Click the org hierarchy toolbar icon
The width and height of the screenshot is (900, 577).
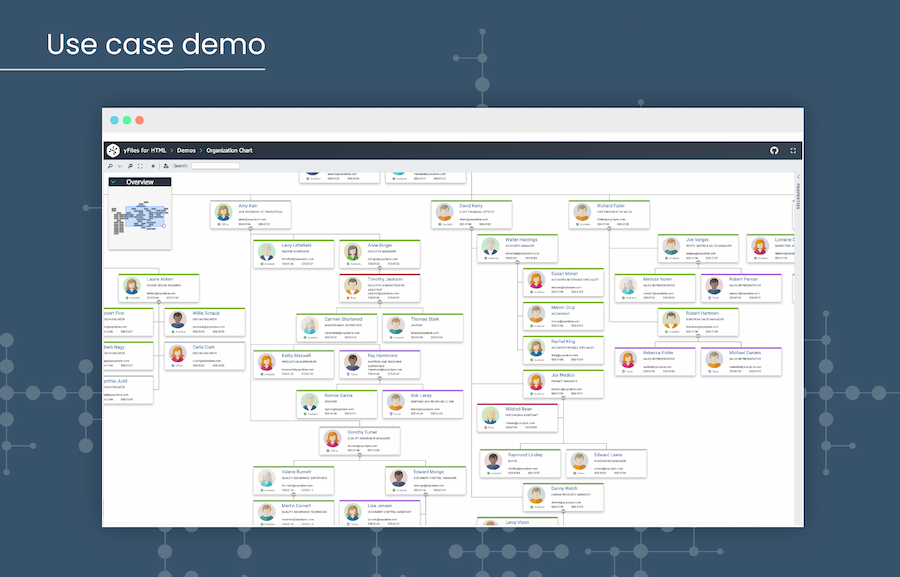pos(165,166)
